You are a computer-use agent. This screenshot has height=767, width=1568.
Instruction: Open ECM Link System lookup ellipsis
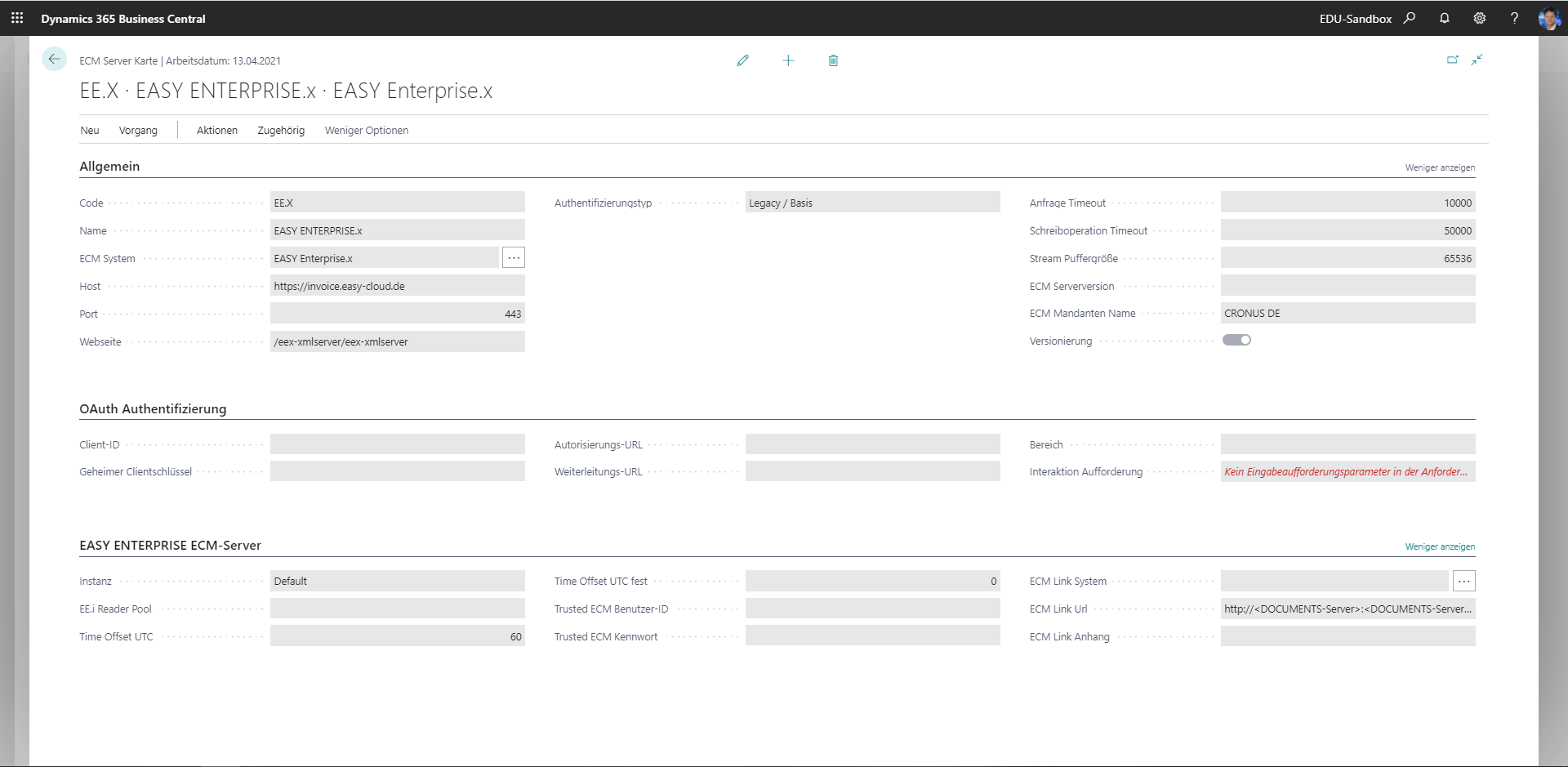(1464, 581)
